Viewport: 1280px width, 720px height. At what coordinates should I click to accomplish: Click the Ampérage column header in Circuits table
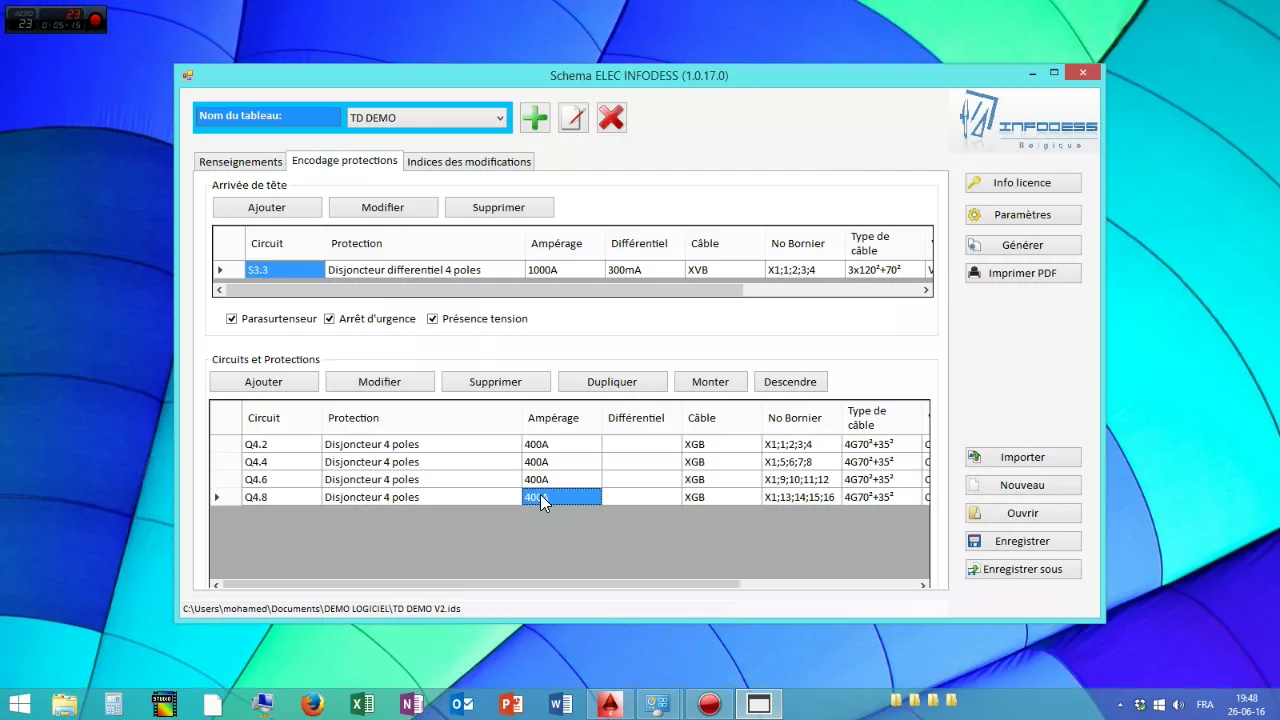tap(561, 418)
